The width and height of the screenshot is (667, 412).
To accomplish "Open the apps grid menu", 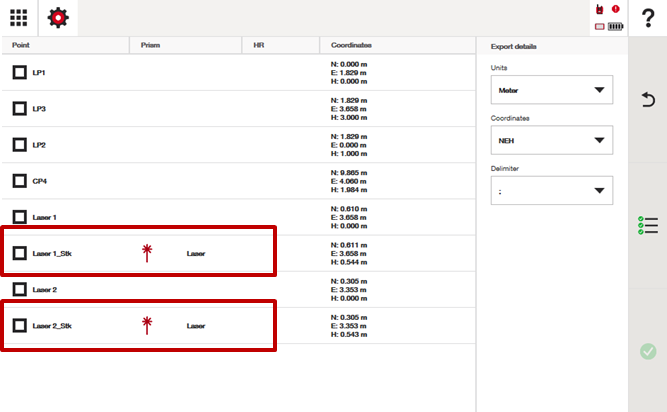I will pyautogui.click(x=18, y=17).
